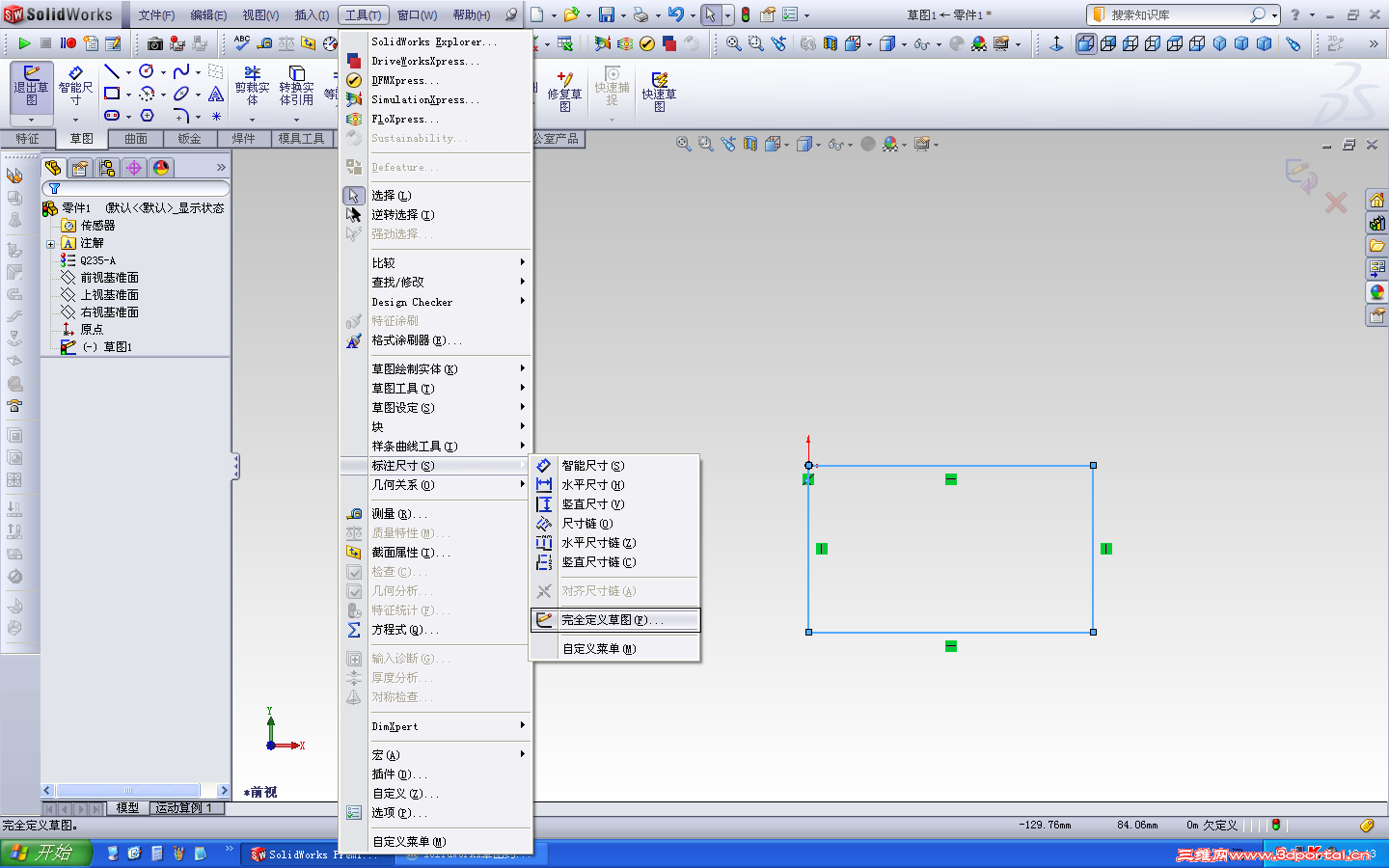The image size is (1389, 868).
Task: Click the 转换实体引用 tool
Action: click(296, 86)
